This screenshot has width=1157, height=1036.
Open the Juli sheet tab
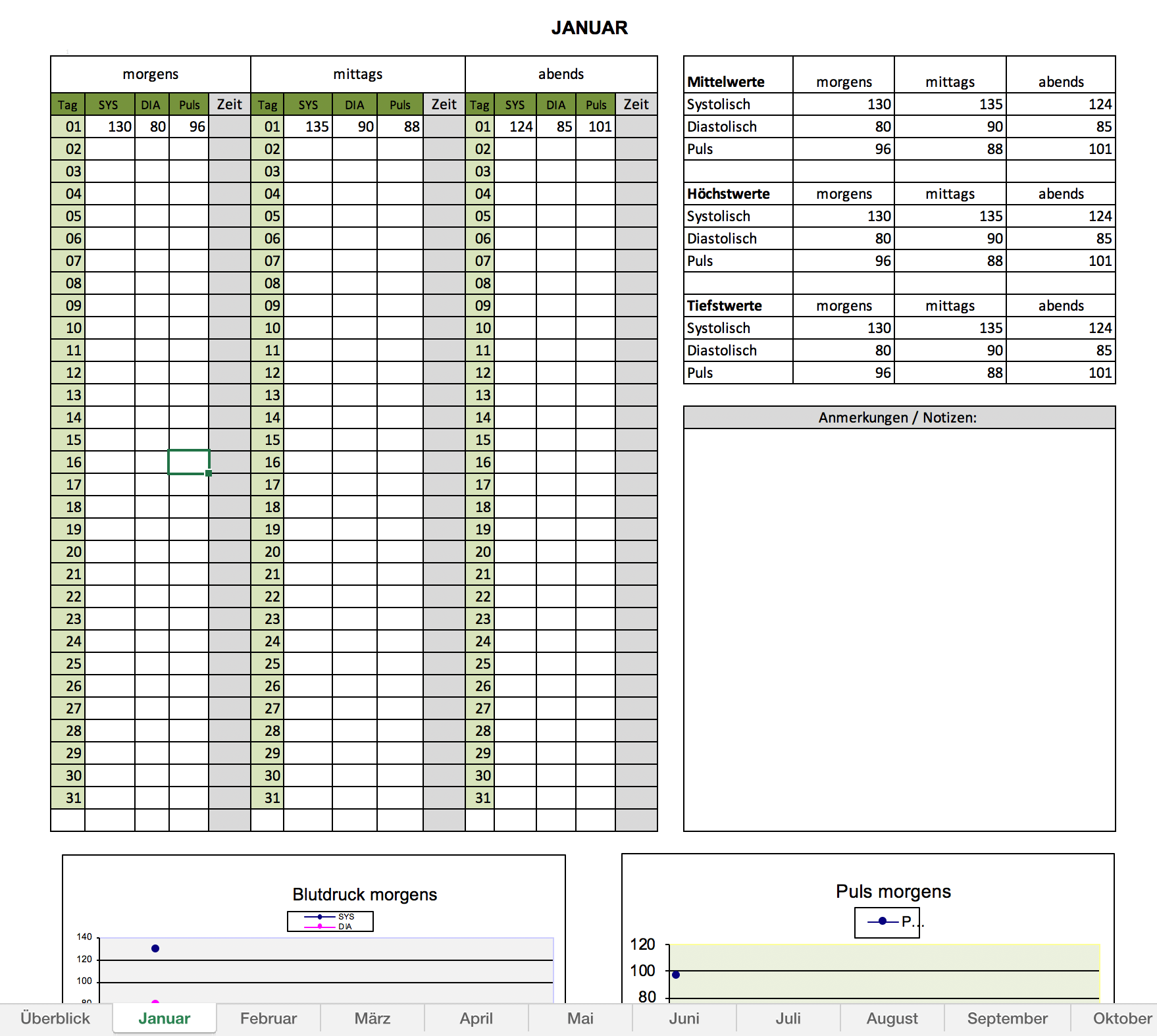(788, 1018)
